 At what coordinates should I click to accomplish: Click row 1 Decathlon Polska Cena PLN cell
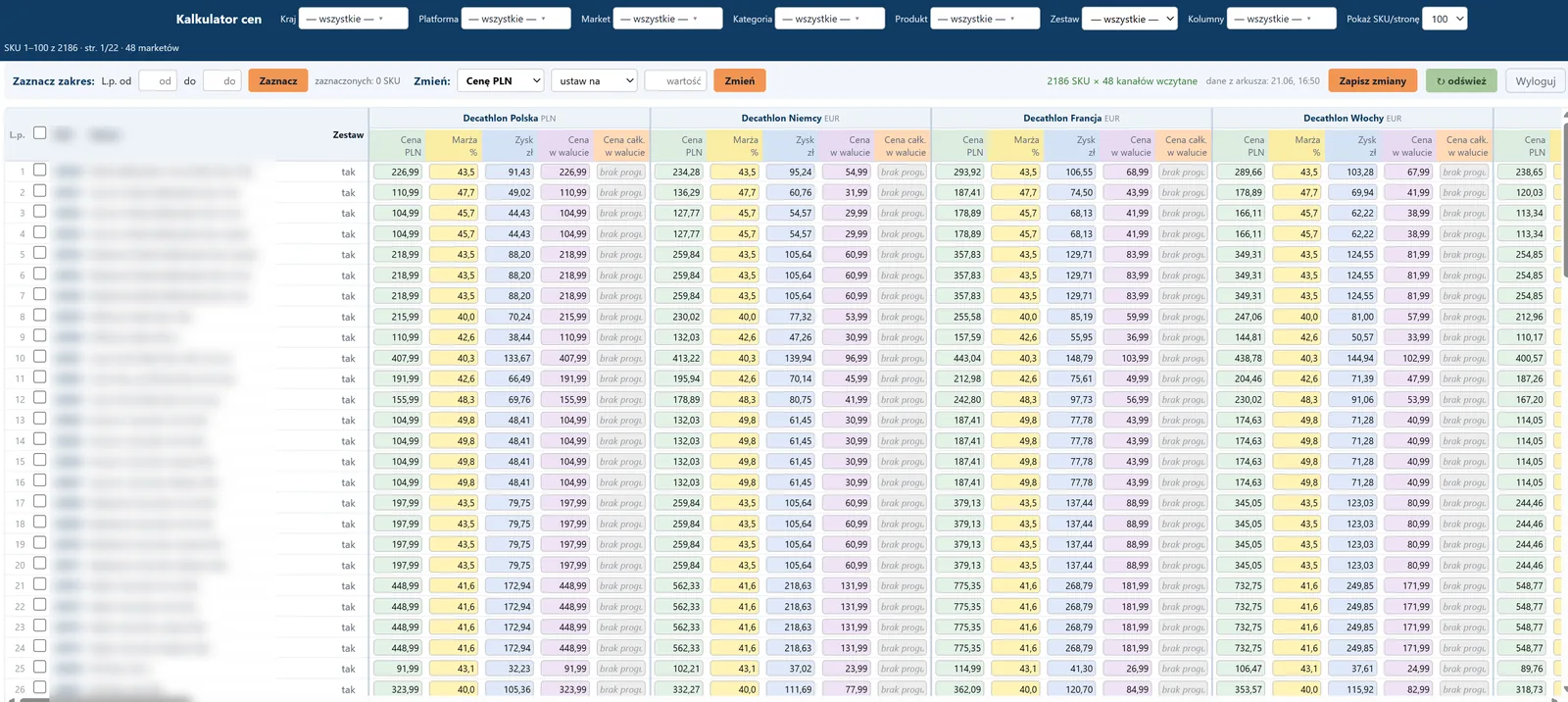[x=398, y=172]
